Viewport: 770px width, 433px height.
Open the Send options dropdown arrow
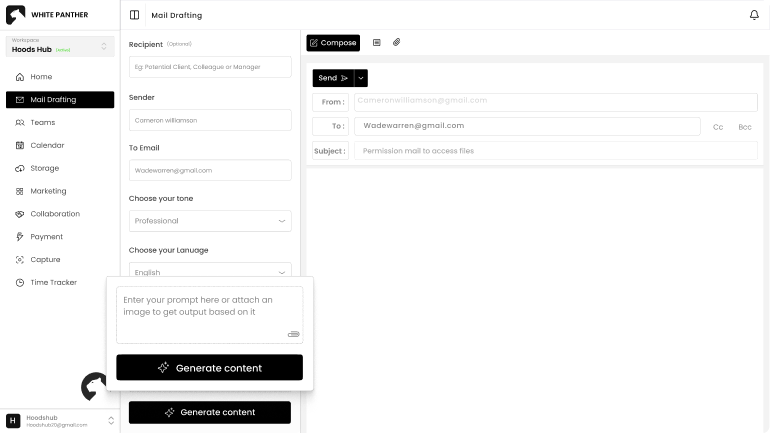[361, 78]
